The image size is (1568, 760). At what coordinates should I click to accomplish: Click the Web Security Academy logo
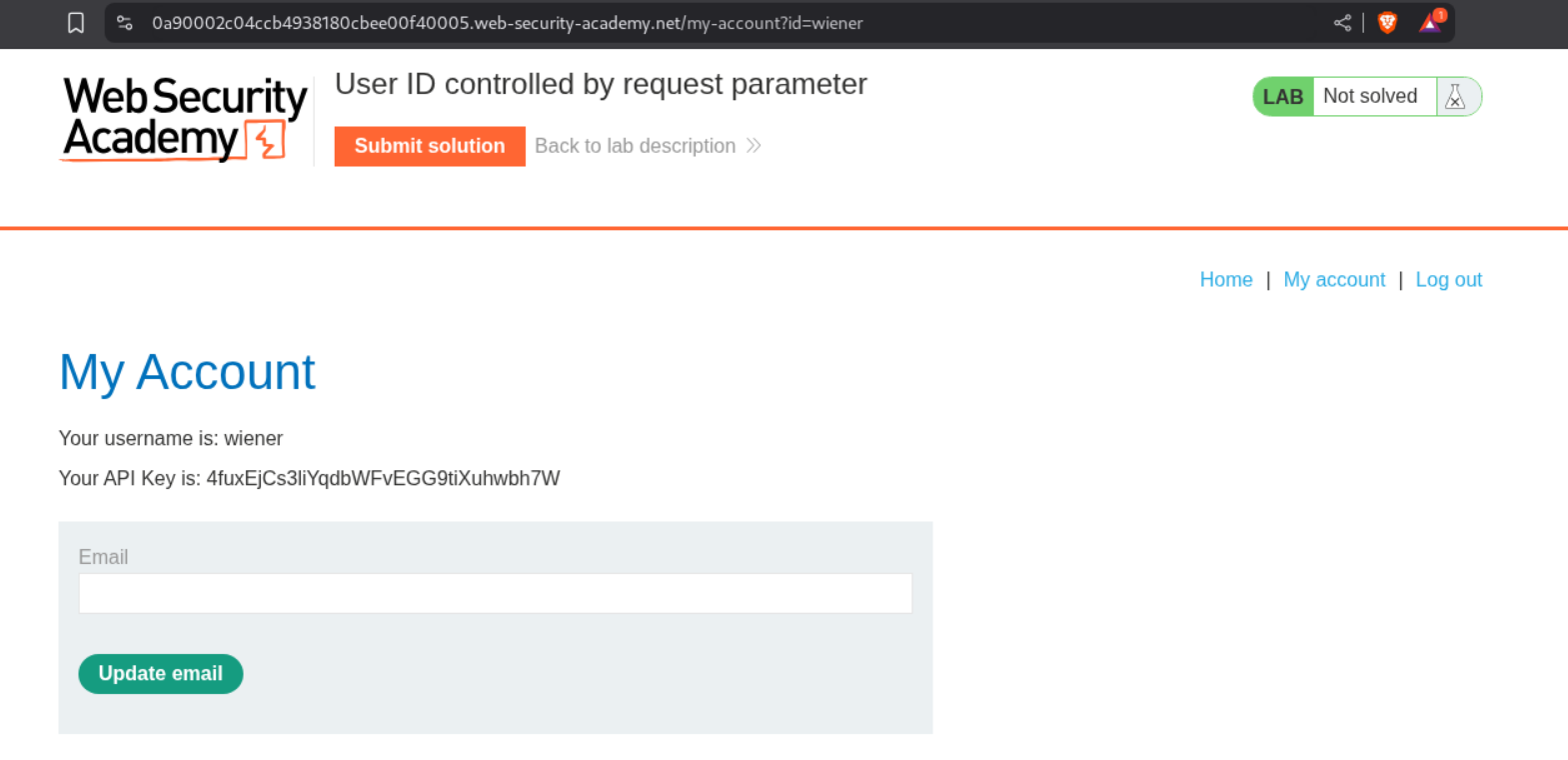(185, 119)
